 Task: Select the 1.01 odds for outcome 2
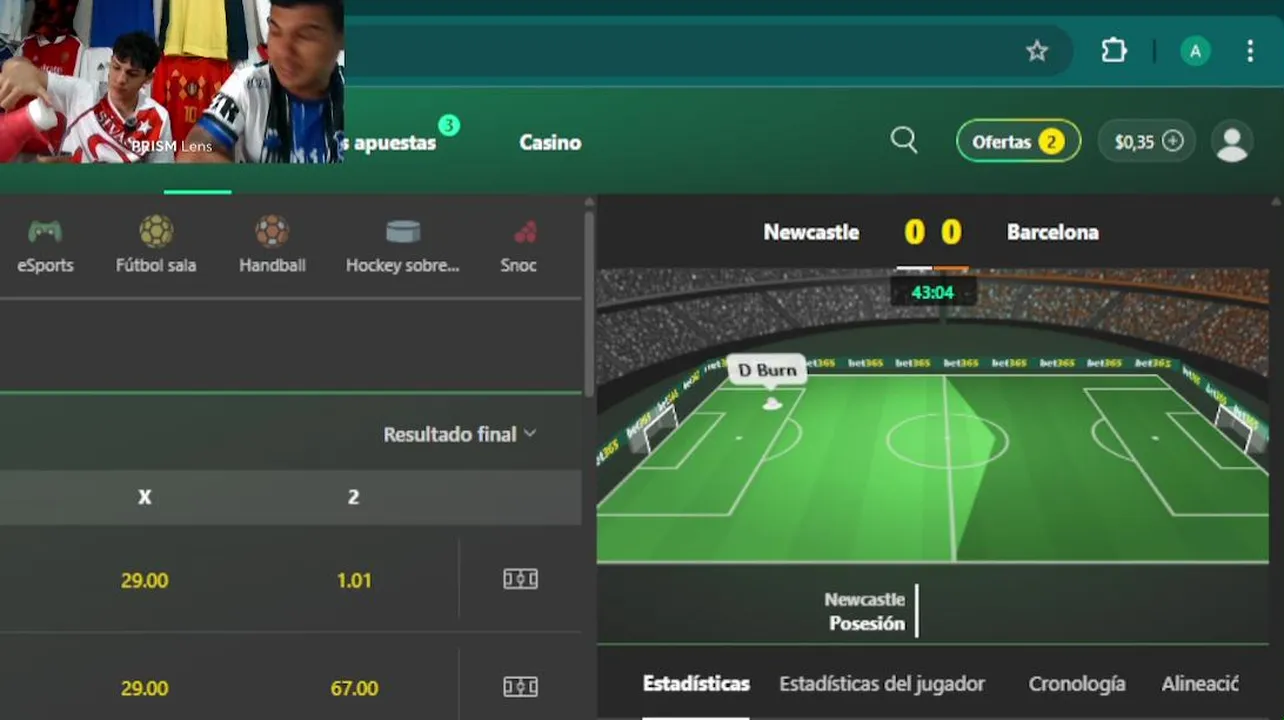(354, 580)
